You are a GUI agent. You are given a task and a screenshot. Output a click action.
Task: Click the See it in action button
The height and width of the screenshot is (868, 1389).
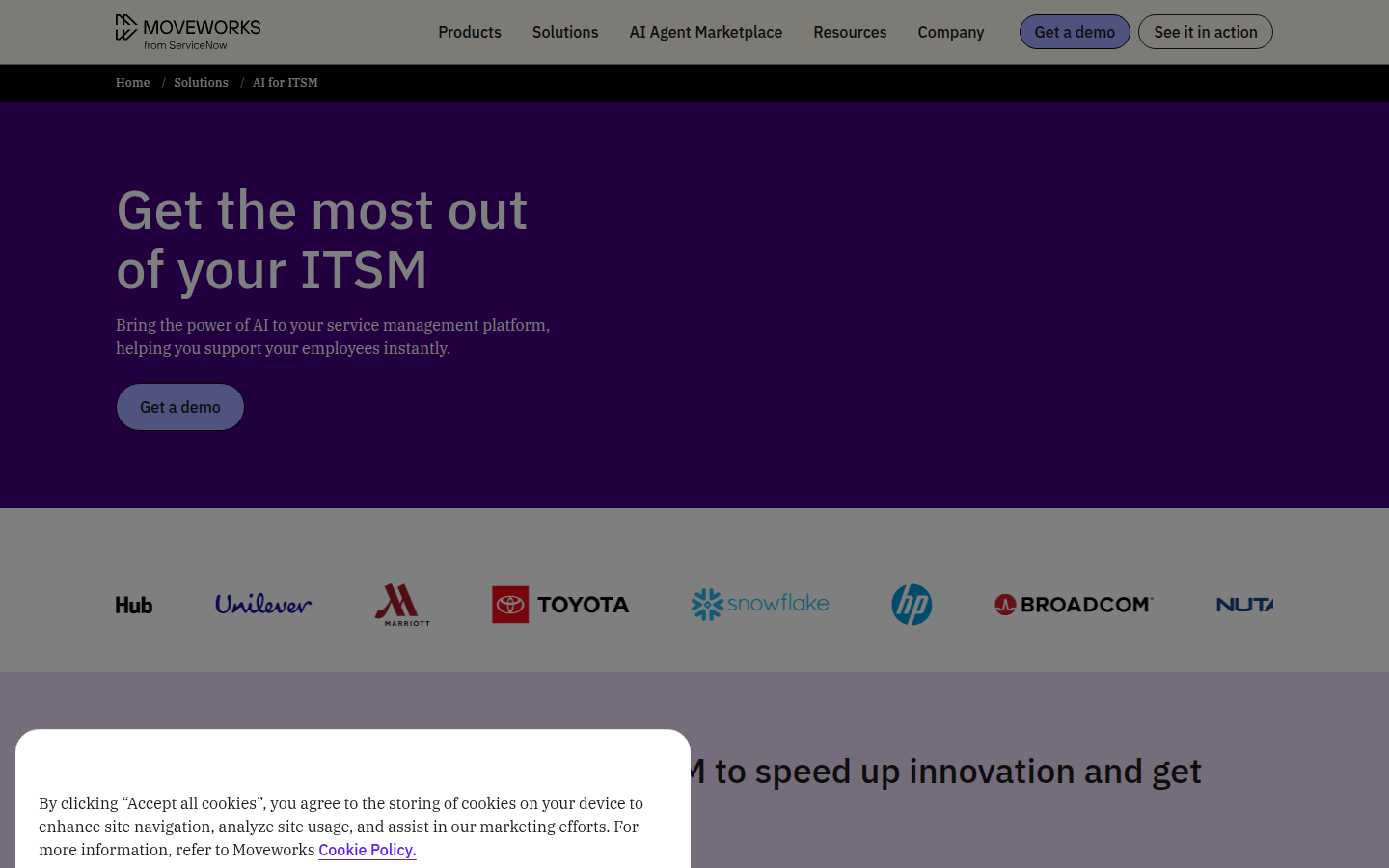tap(1206, 32)
